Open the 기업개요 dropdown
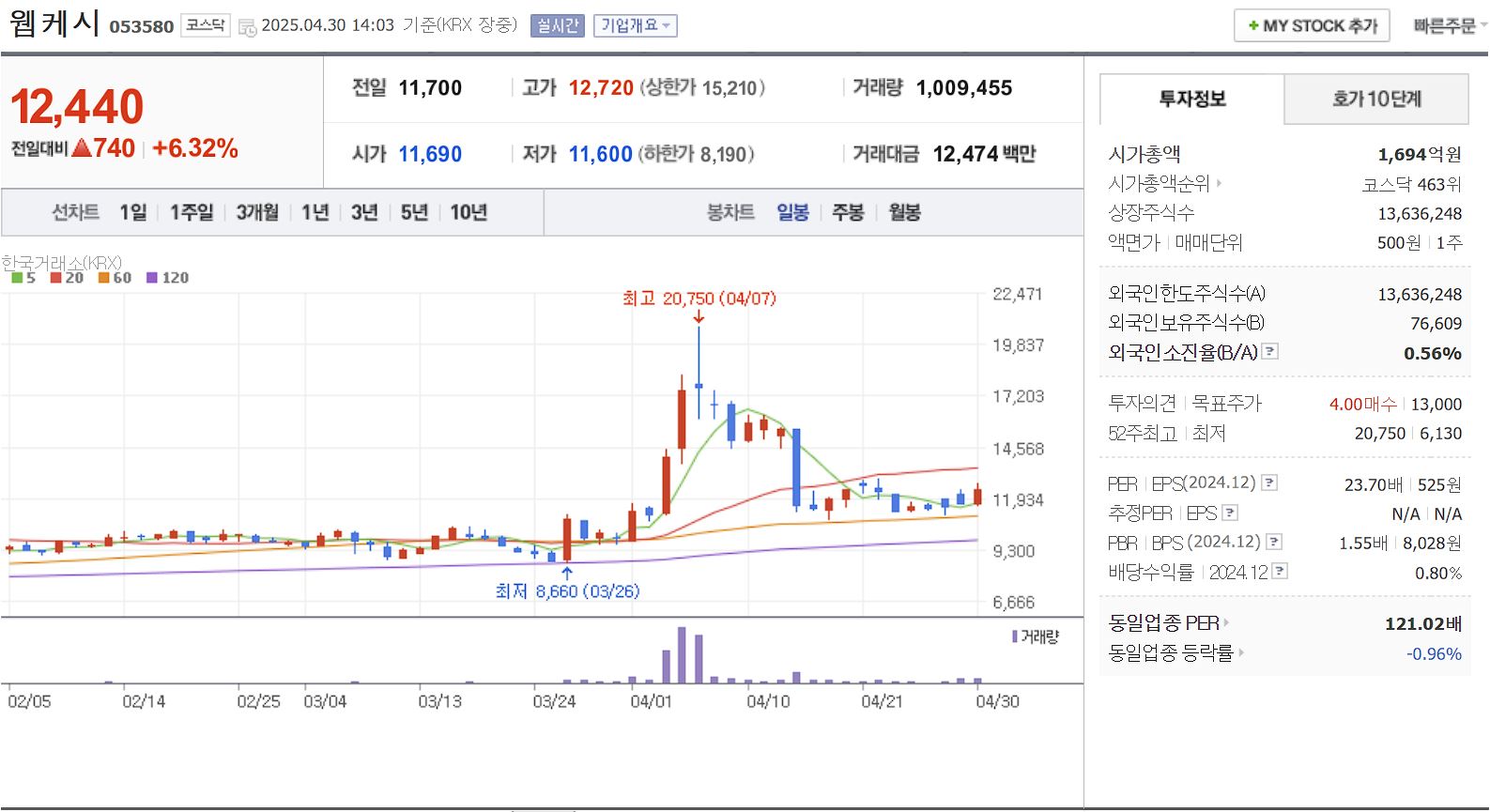This screenshot has width=1490, height=812. (x=635, y=26)
